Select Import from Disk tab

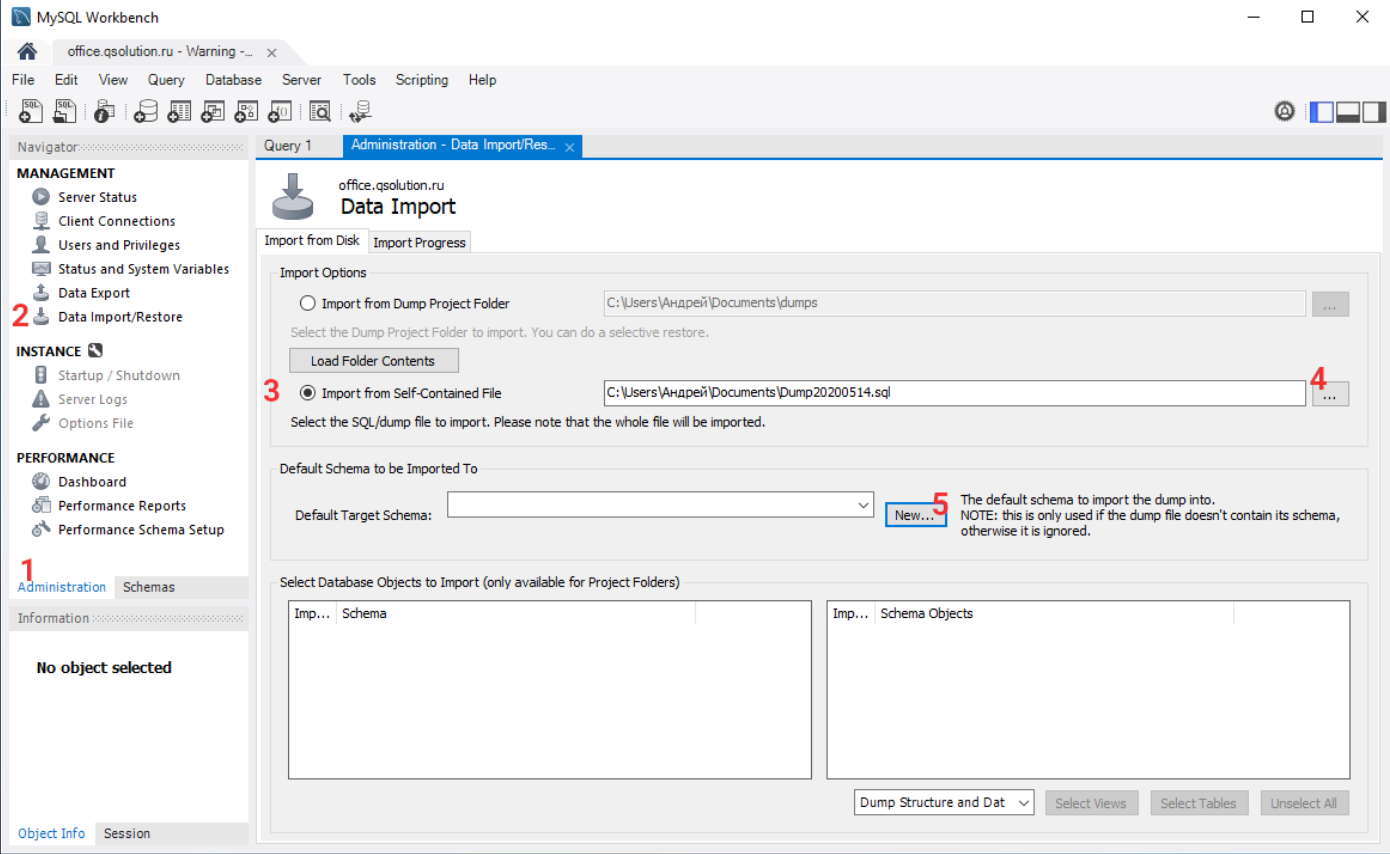coord(312,241)
